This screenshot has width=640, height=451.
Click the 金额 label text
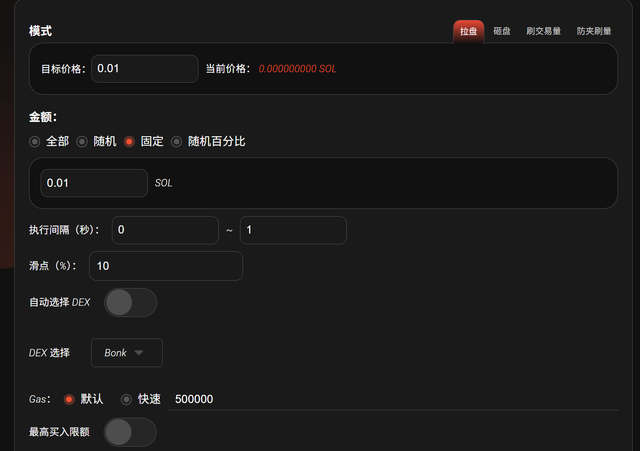click(43, 117)
